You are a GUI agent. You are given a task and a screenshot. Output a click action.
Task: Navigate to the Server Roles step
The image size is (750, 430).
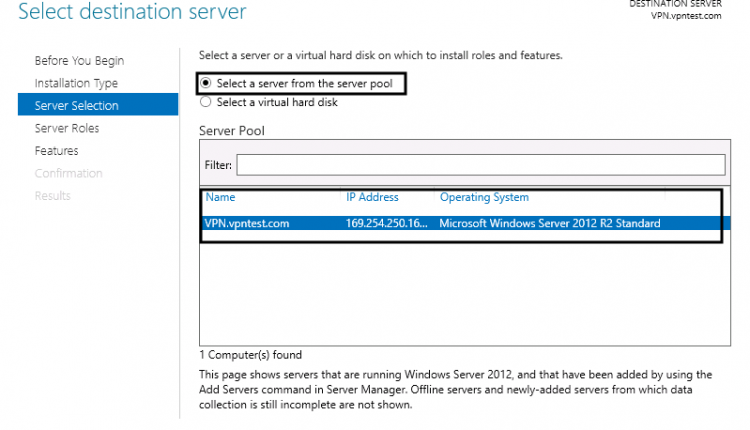(x=67, y=128)
